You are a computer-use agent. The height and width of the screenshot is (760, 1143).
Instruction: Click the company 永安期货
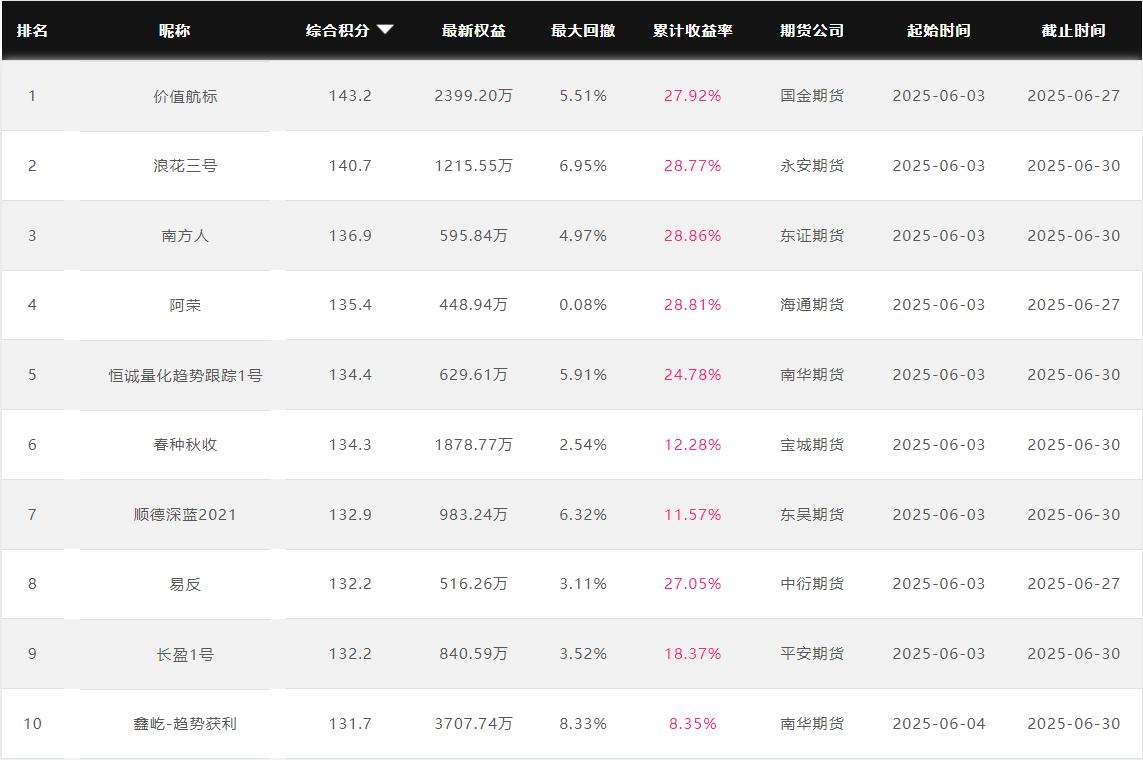812,166
